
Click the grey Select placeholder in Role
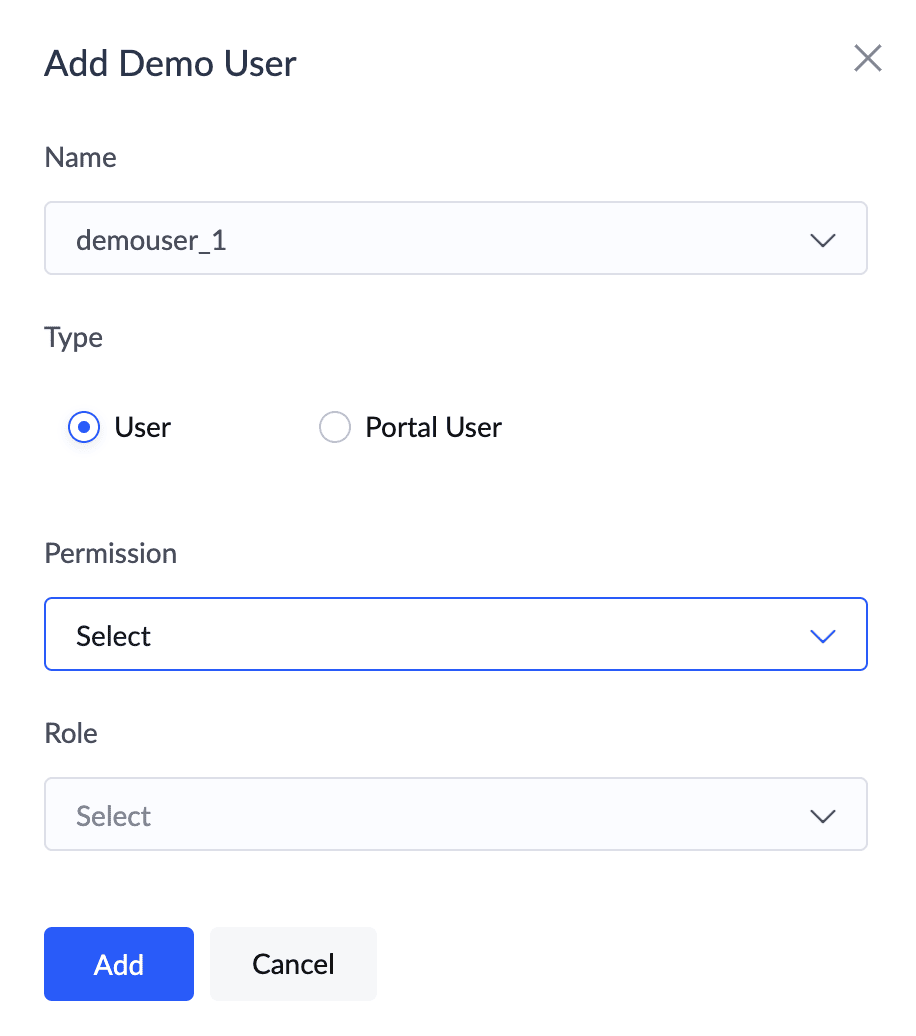click(x=114, y=817)
